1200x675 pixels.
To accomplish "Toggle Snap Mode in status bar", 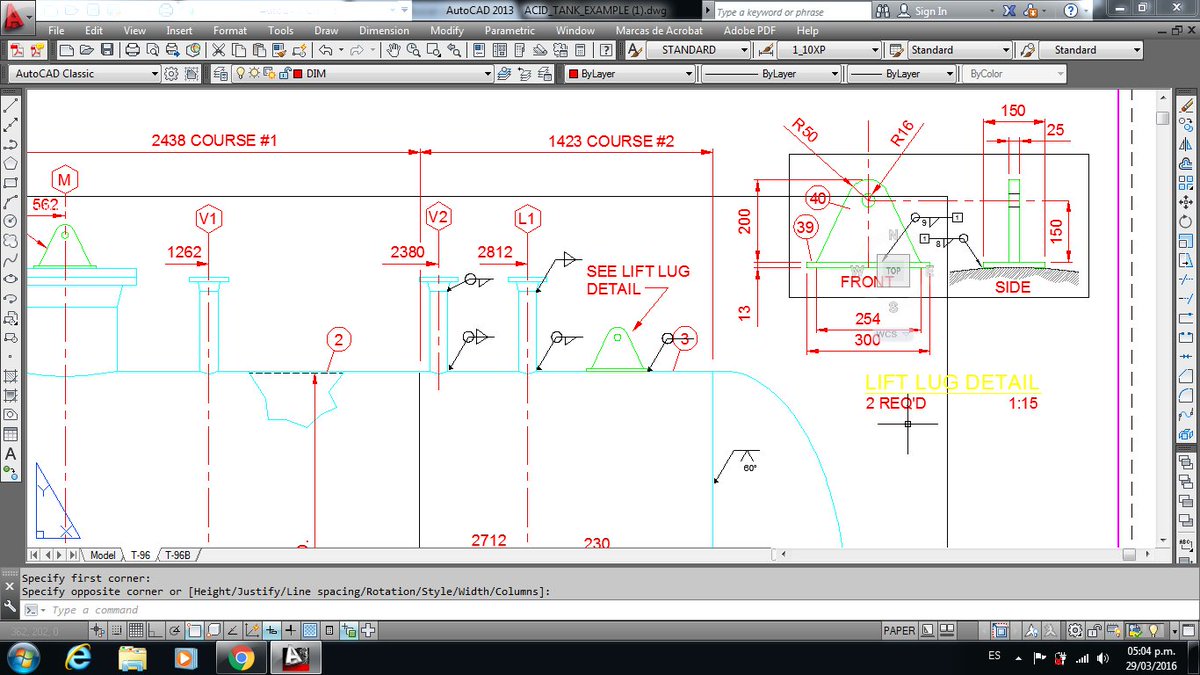I will click(x=116, y=631).
